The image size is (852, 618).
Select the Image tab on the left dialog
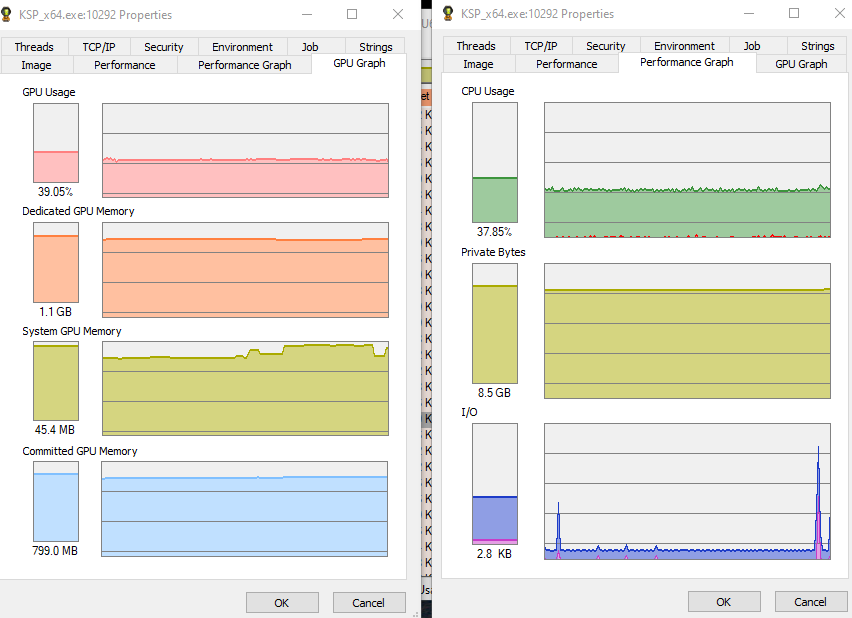(37, 65)
